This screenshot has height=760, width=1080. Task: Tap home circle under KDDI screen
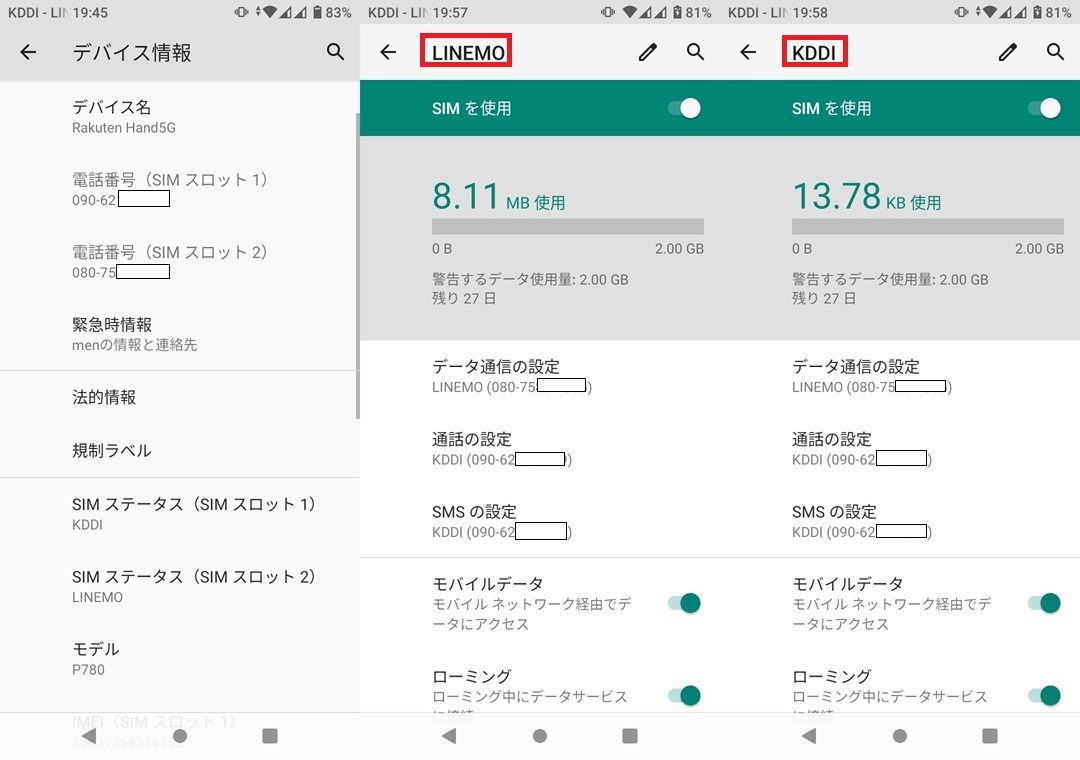(900, 736)
